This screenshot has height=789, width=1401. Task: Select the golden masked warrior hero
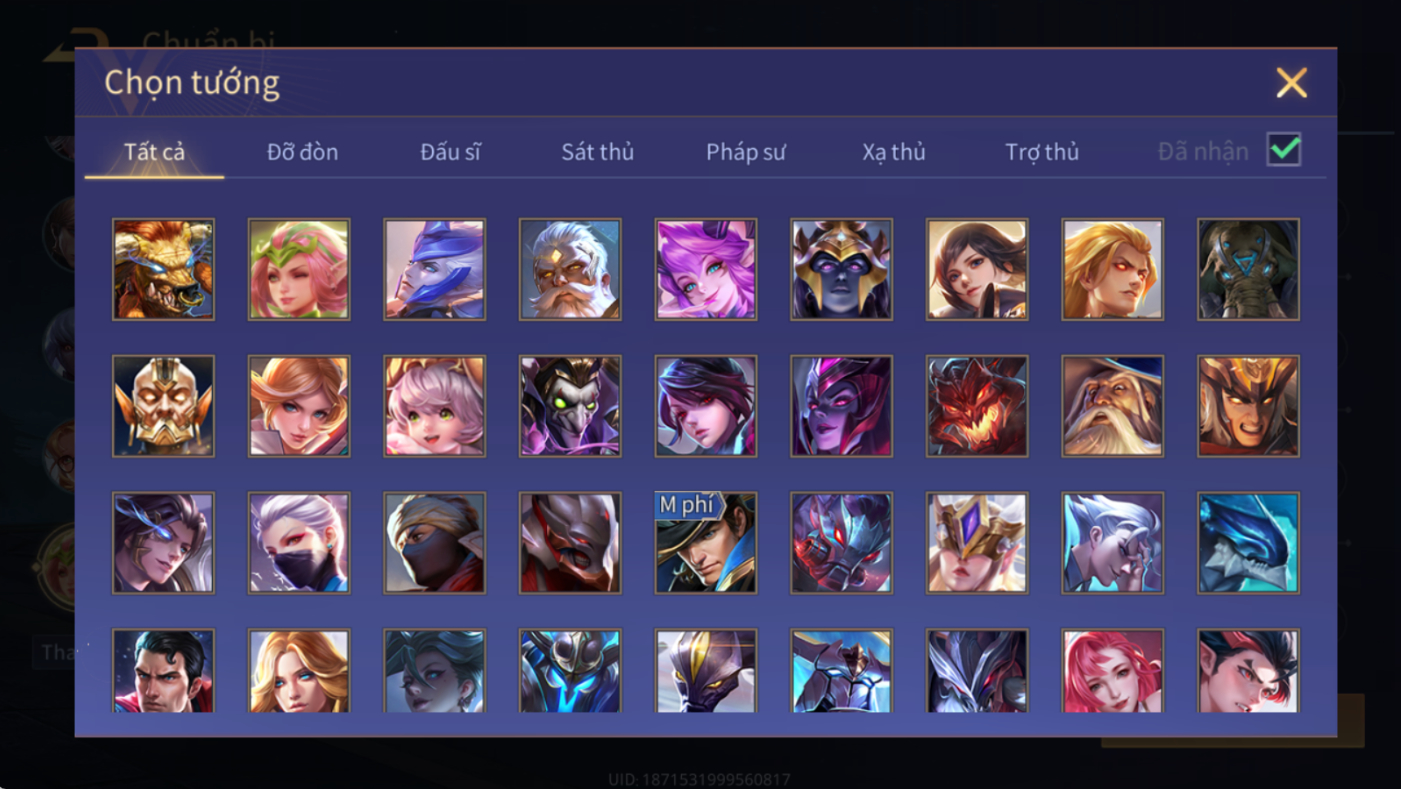[x=163, y=406]
